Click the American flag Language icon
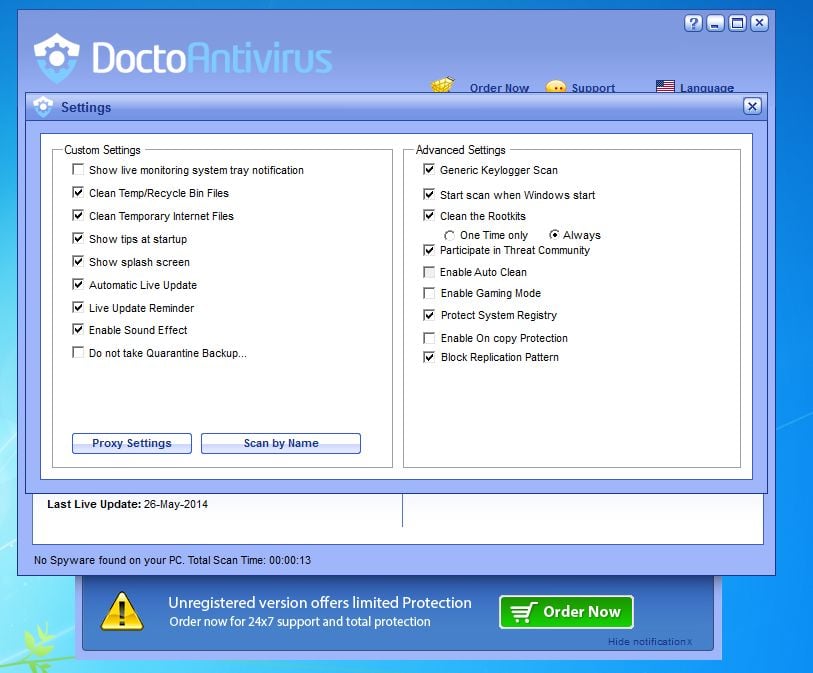The width and height of the screenshot is (813, 673). [x=665, y=86]
